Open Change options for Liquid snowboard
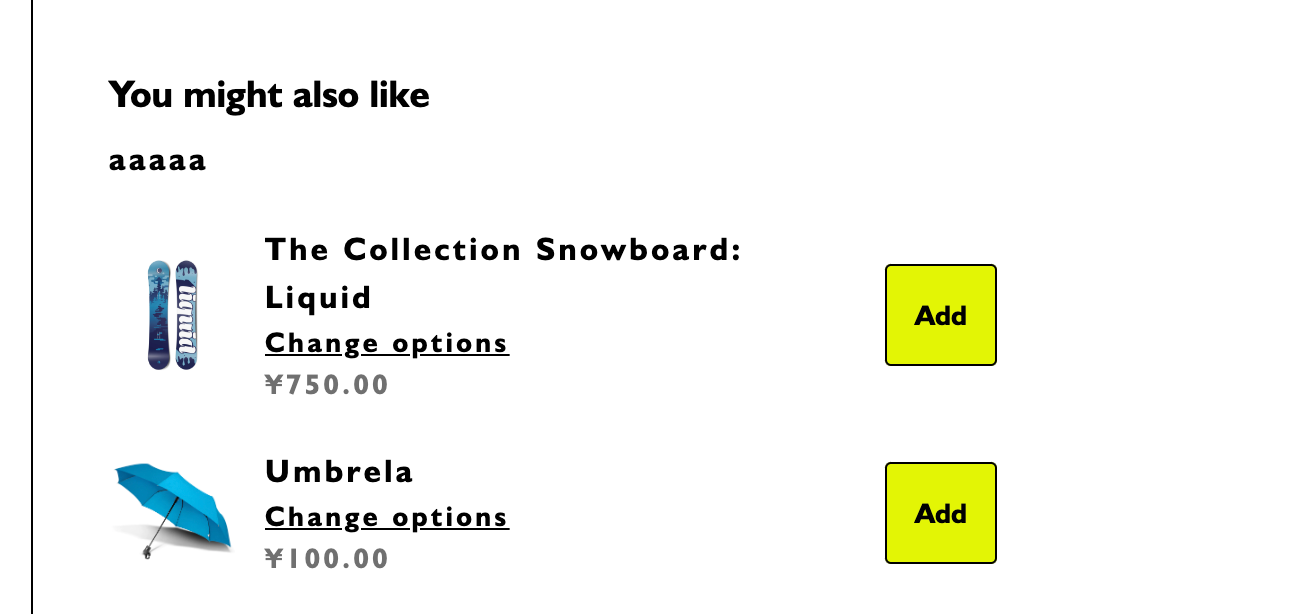The image size is (1298, 614). (386, 343)
